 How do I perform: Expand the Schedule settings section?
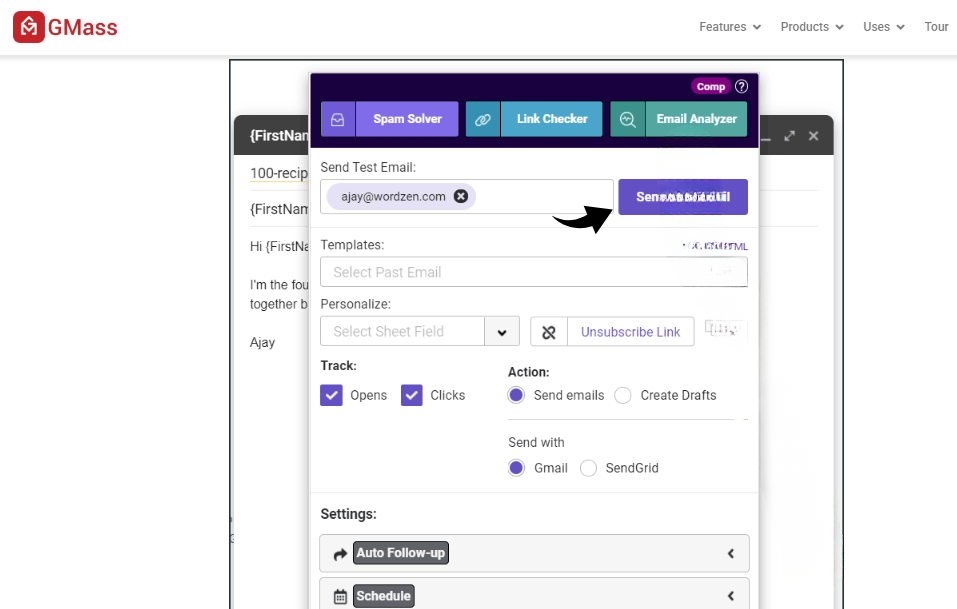pyautogui.click(x=535, y=594)
